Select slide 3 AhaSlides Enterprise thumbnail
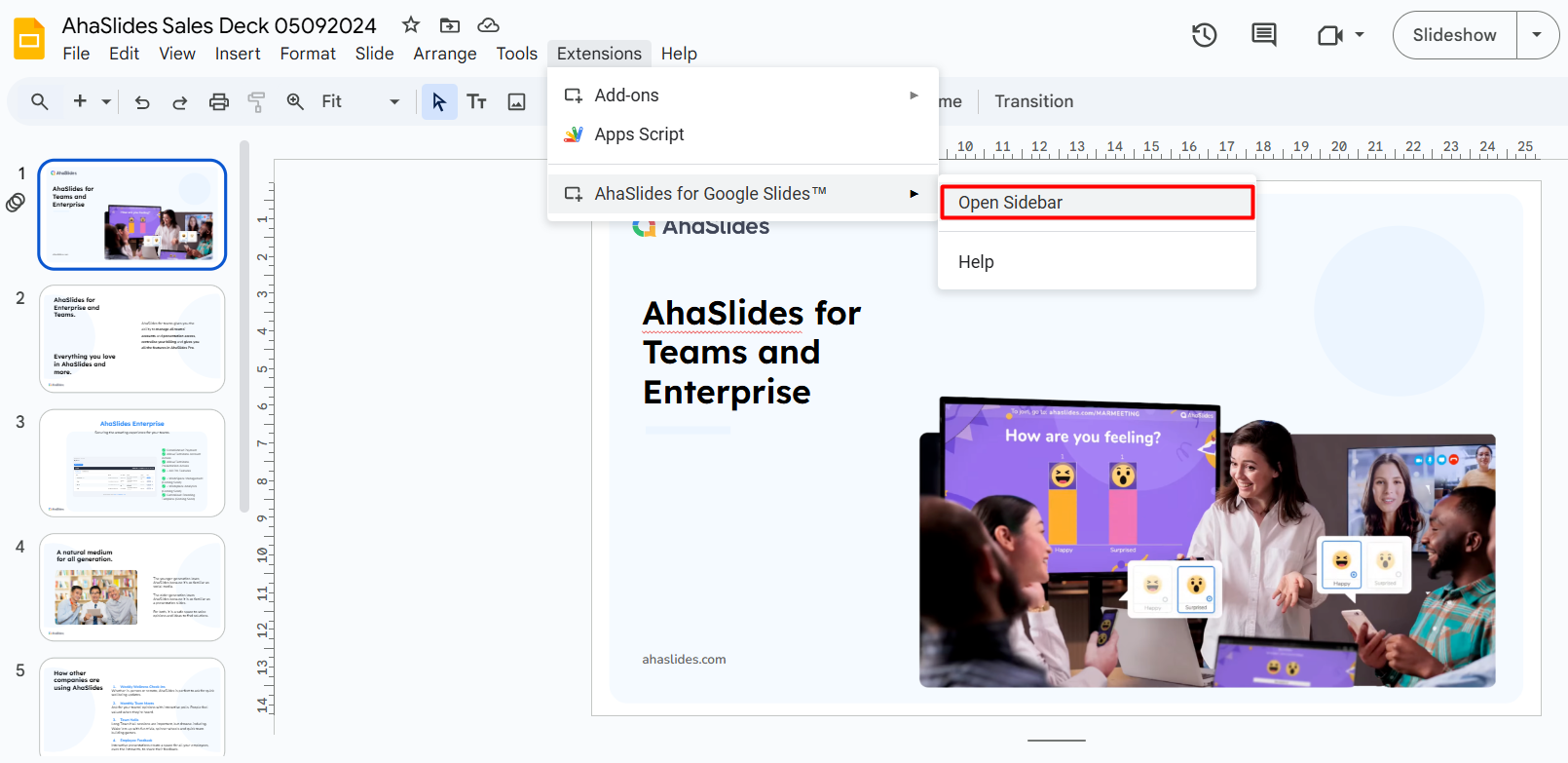 coord(132,463)
